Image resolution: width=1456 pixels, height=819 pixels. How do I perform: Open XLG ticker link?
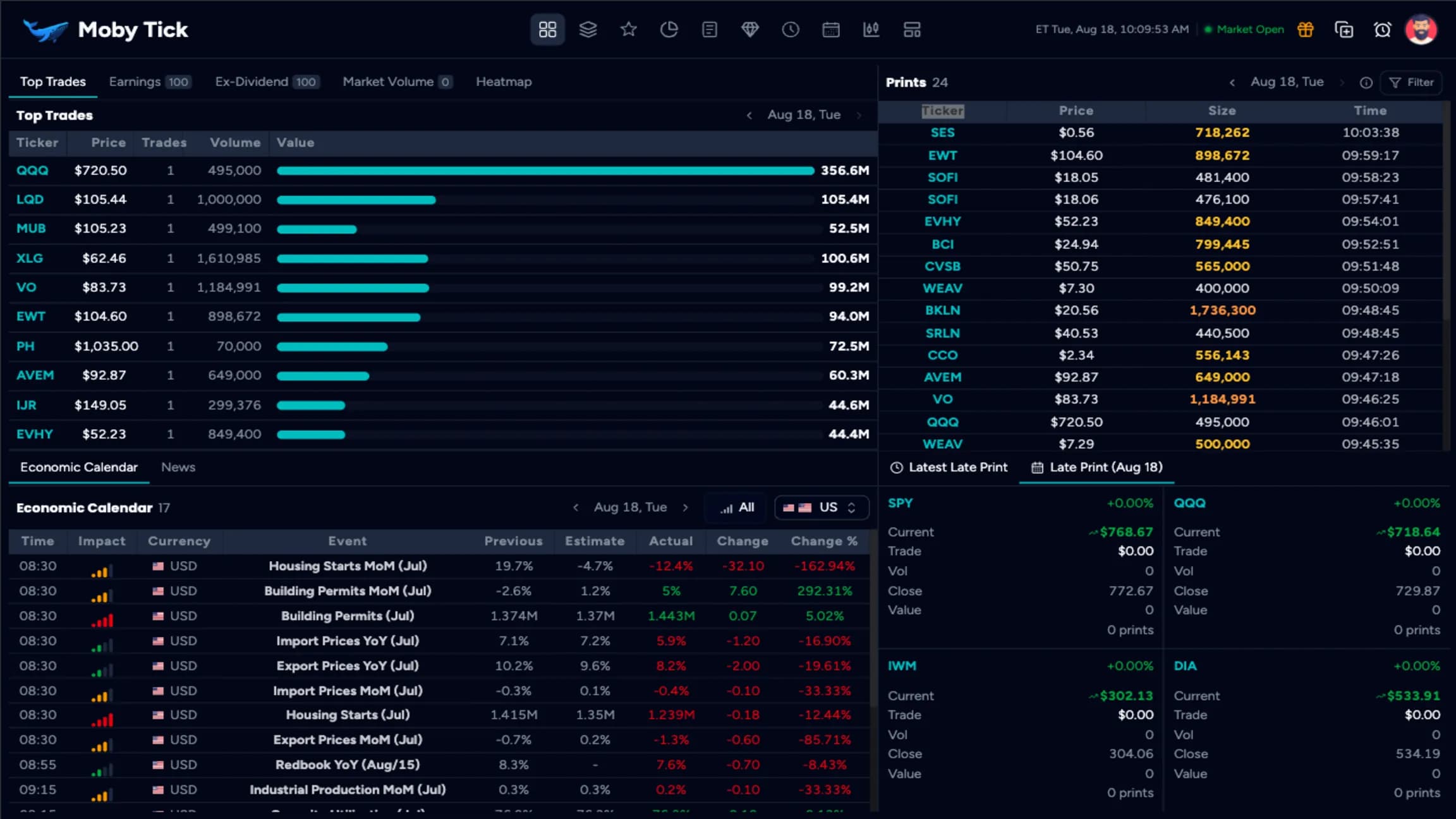[30, 258]
